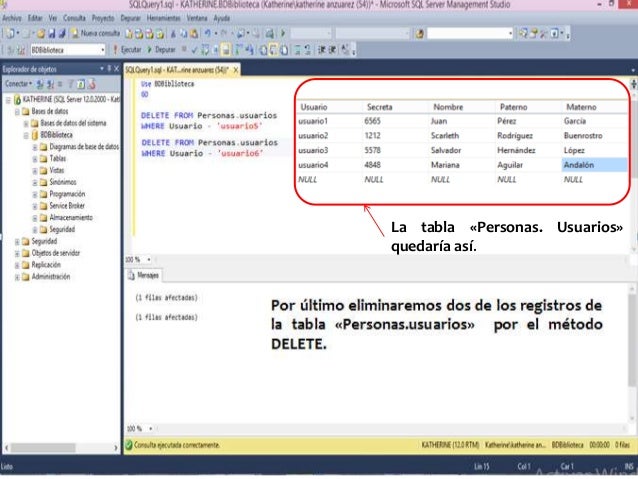
Task: Open the Consulta menu
Action: (74, 18)
